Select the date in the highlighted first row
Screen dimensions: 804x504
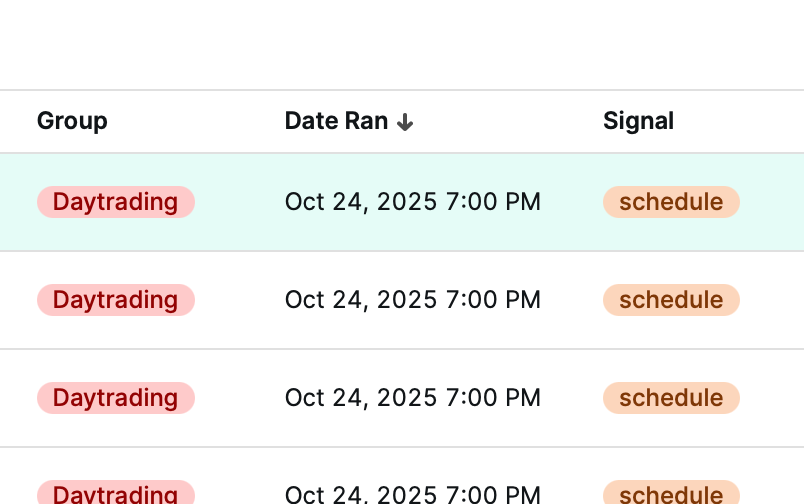click(412, 202)
